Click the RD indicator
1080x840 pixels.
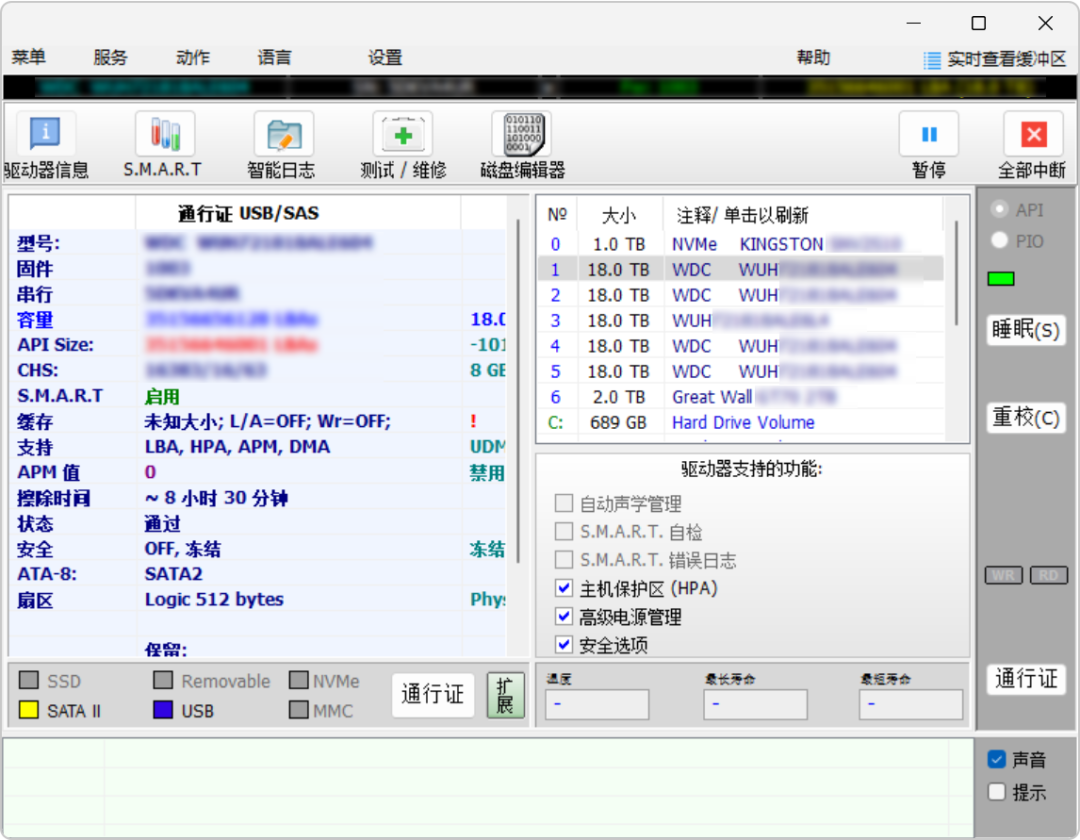(1048, 576)
